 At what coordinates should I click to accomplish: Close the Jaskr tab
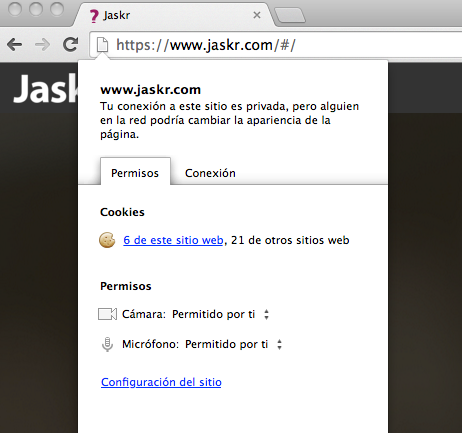point(257,15)
